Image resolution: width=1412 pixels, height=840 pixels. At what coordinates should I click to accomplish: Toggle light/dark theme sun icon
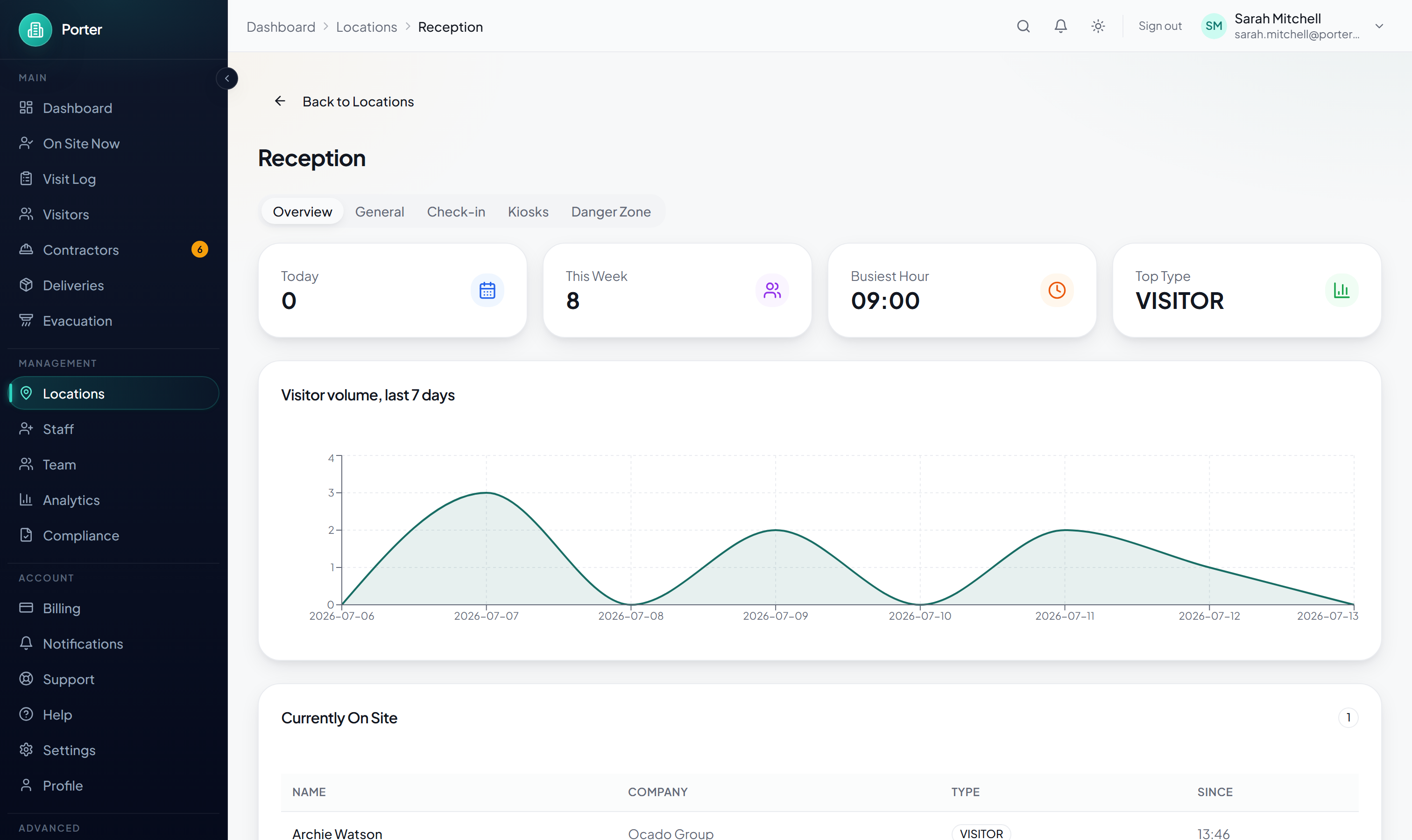[x=1098, y=26]
